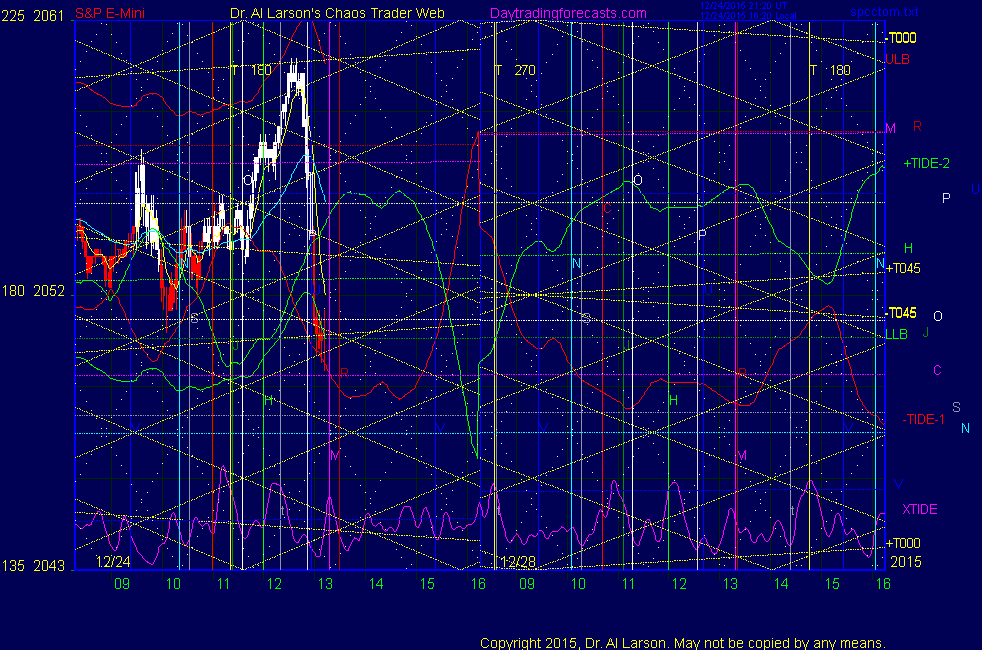This screenshot has height=650, width=982.
Task: Click the "12/24/2015 21:20 UT" timestamp
Action: tap(743, 6)
